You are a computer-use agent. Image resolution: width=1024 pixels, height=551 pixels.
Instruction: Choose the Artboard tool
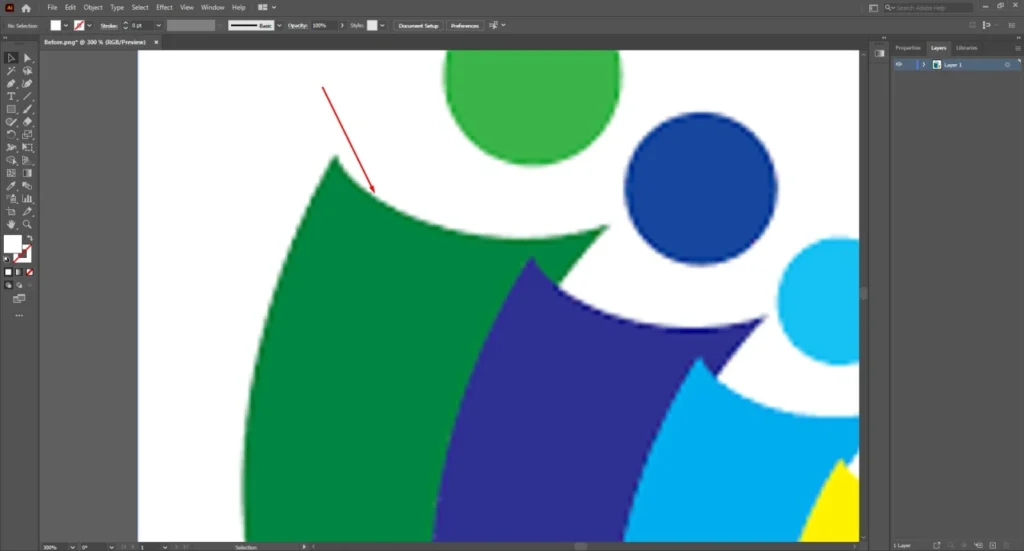(11, 212)
